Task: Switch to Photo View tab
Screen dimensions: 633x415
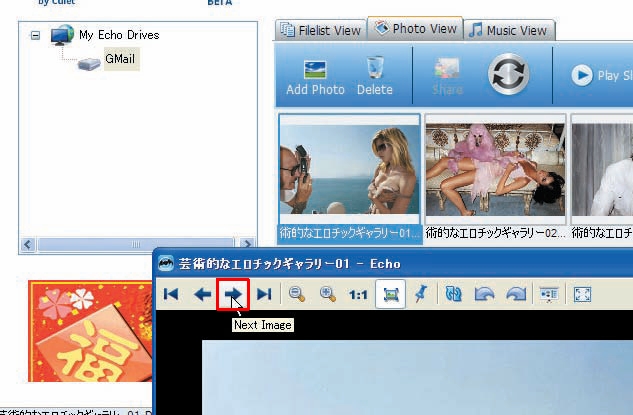Action: click(x=415, y=29)
